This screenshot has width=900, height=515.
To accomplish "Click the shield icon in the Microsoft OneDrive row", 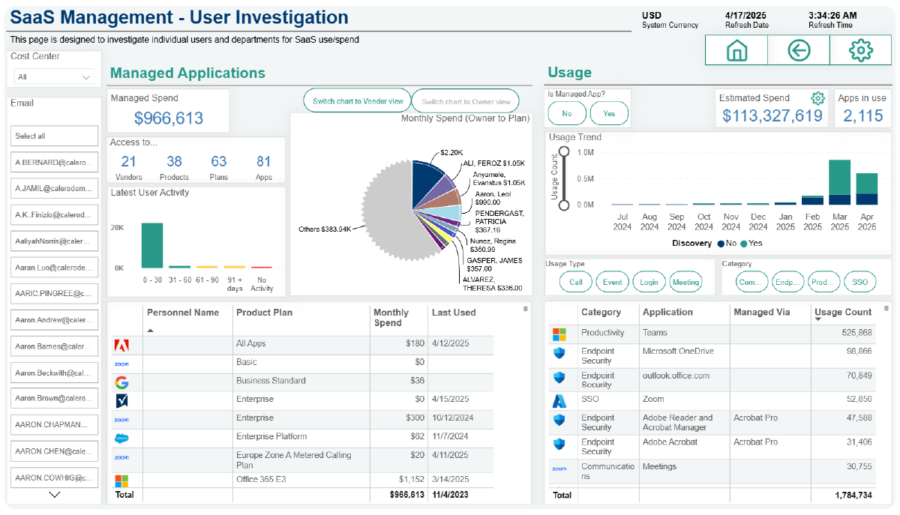I will [559, 353].
